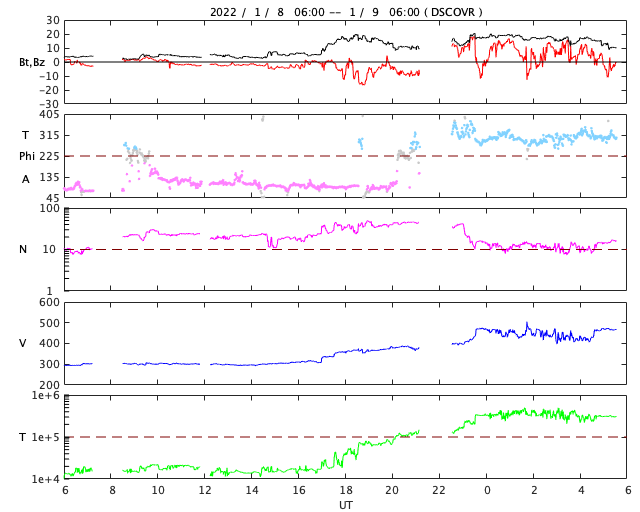The width and height of the screenshot is (640, 512).
Task: Click the 600 tick on V axis
Action: click(x=49, y=303)
